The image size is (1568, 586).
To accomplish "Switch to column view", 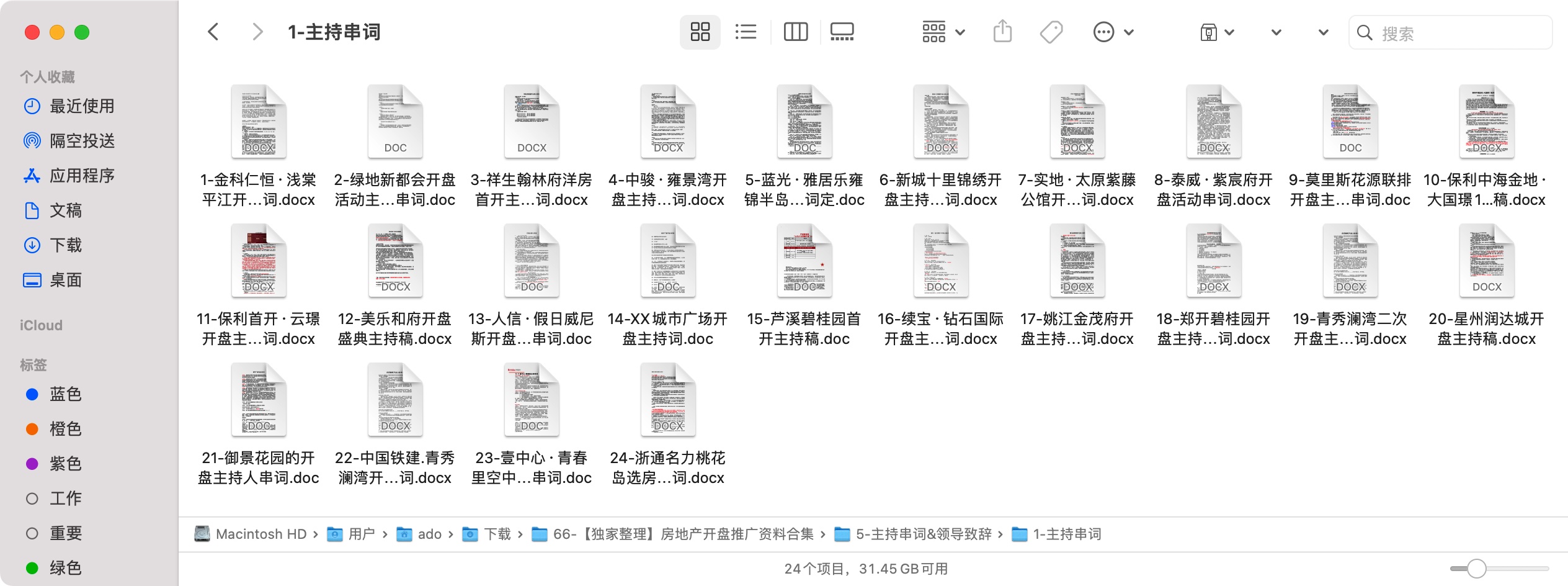I will click(795, 32).
